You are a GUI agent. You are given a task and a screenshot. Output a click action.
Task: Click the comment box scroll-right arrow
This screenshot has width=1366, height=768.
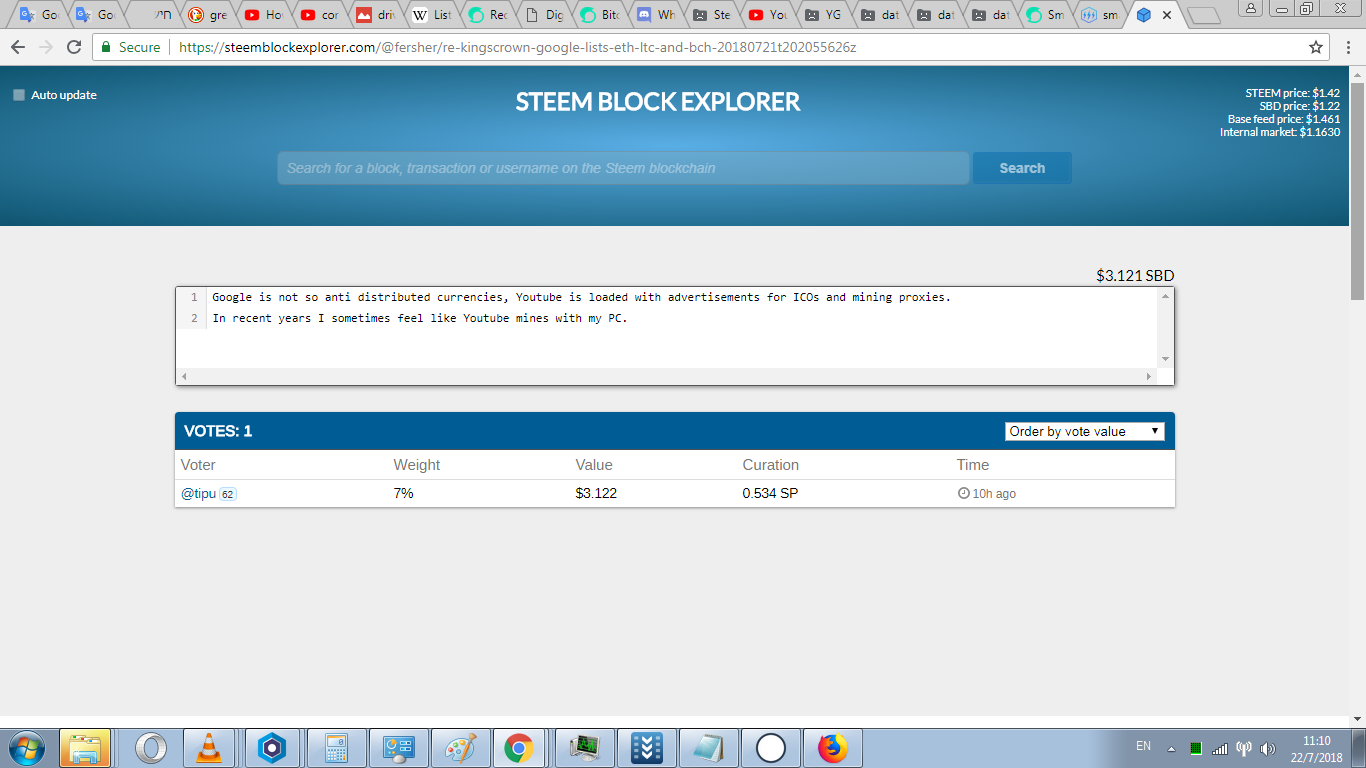click(1149, 376)
